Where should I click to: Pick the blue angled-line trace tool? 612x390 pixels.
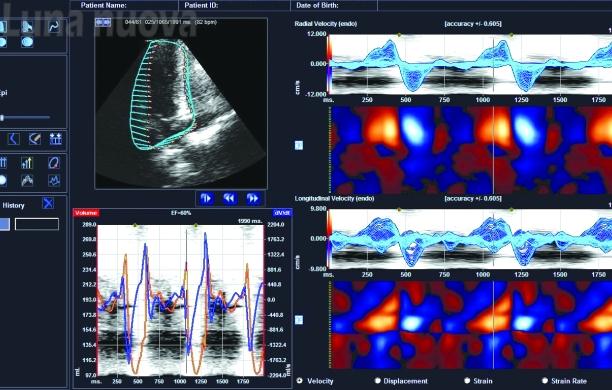[x=14, y=139]
